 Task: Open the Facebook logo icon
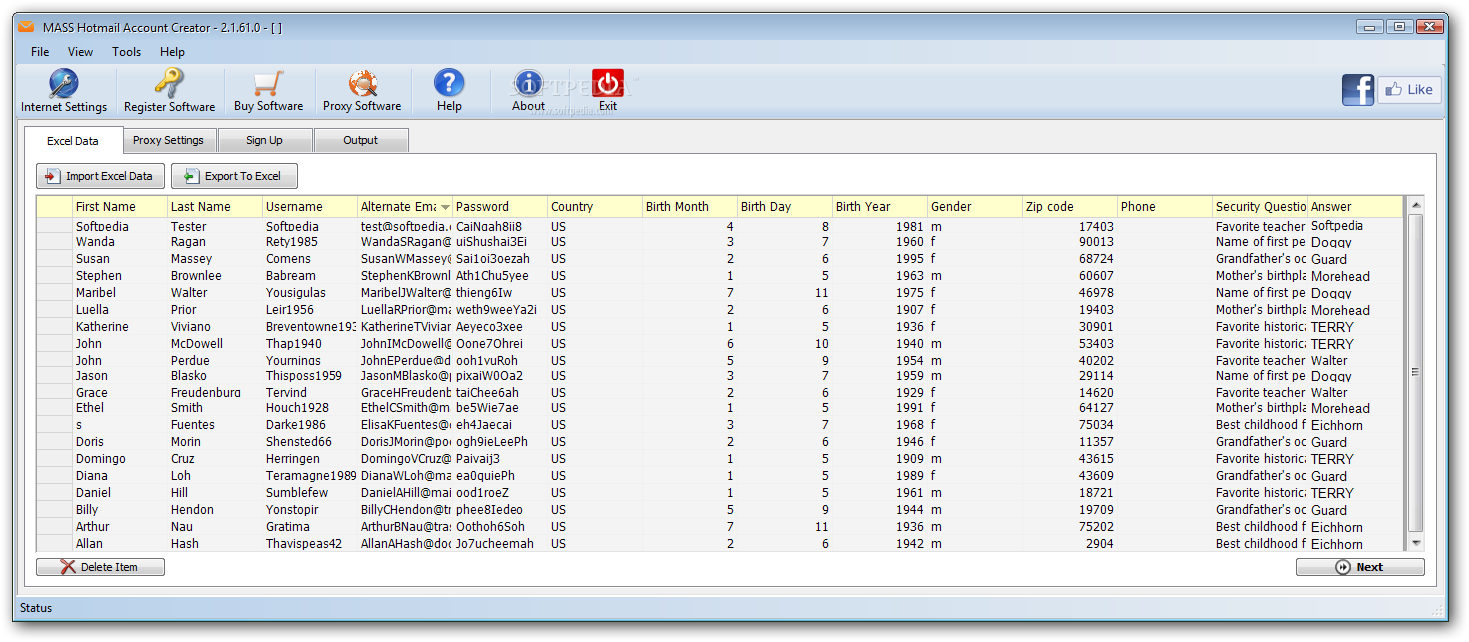tap(1358, 89)
